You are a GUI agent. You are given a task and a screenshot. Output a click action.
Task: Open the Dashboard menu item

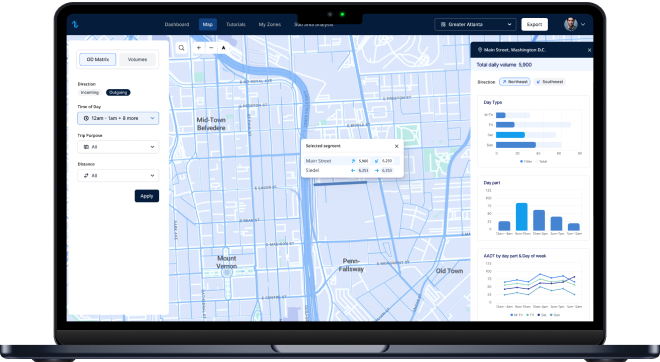point(177,24)
